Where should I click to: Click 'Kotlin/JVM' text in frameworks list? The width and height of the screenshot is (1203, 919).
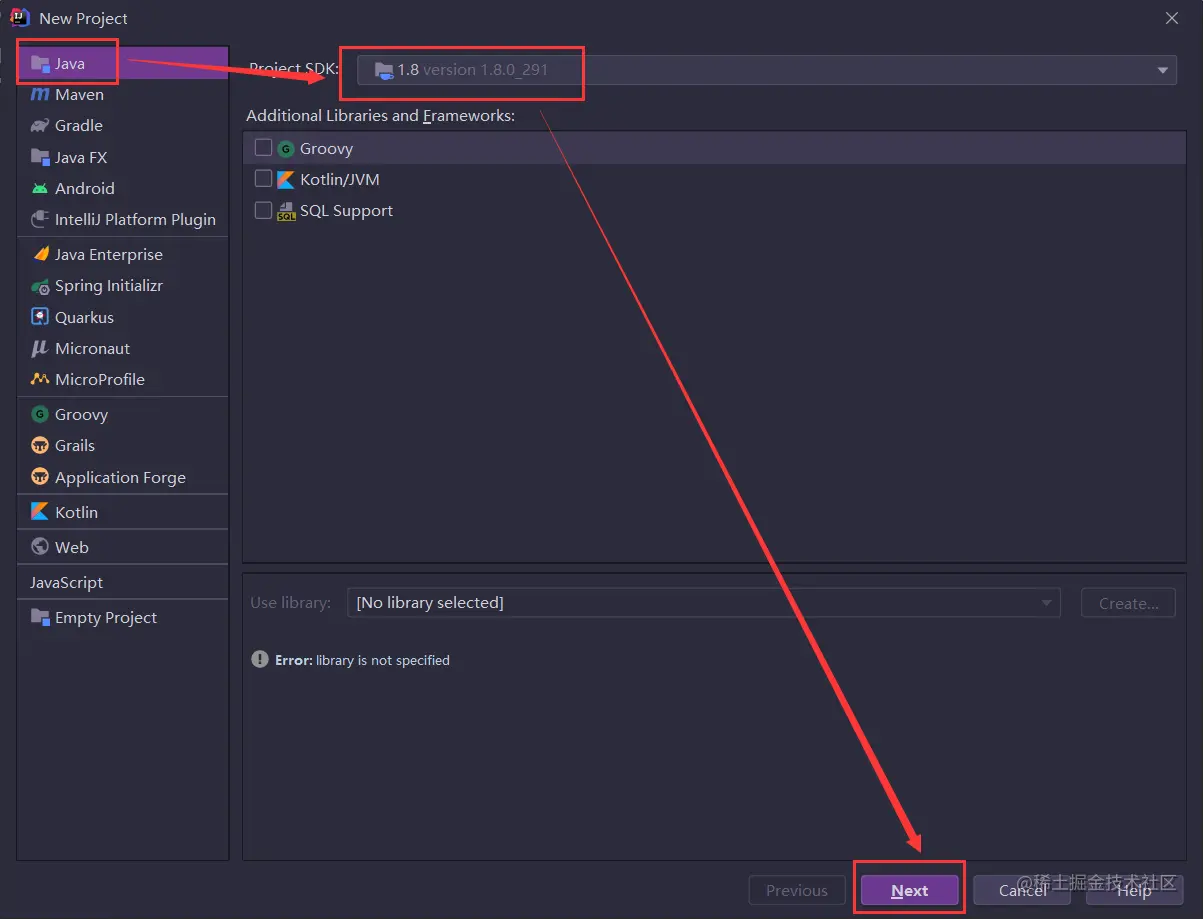point(340,180)
